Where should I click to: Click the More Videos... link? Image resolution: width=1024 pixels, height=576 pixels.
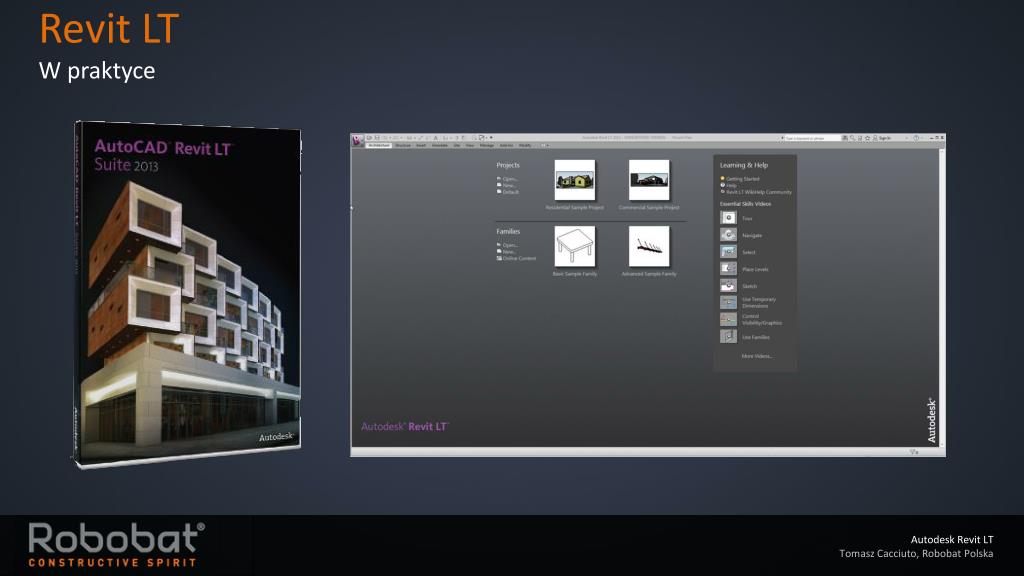757,357
